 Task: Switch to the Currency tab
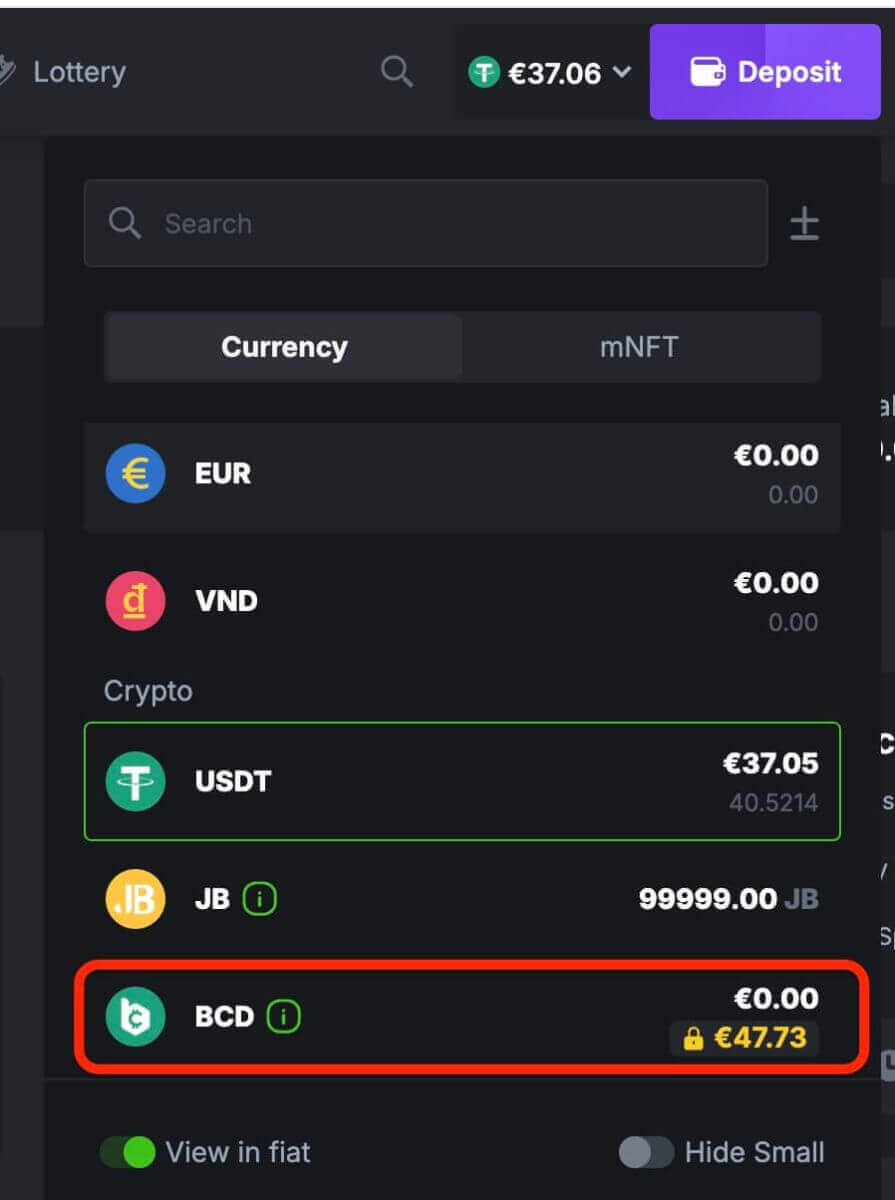click(284, 347)
